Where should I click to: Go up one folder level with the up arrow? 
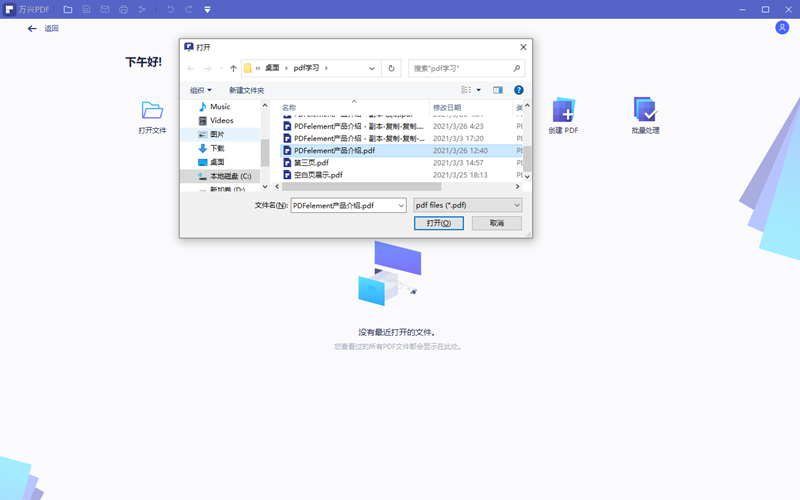point(233,69)
